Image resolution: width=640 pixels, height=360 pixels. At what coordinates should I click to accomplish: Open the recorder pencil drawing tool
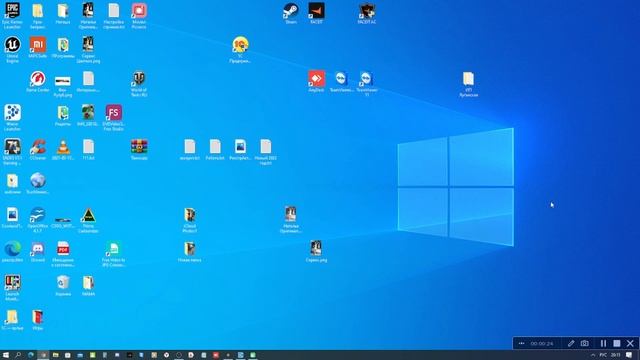tap(571, 343)
